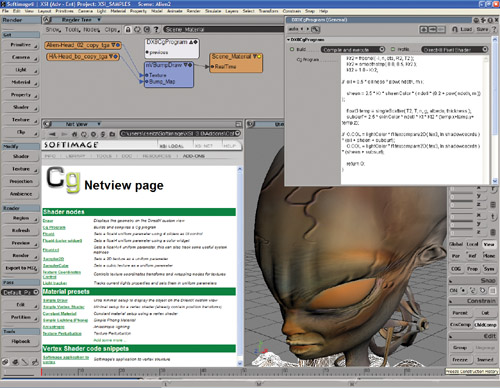Click the Freeze button in Edit panel
Screen dimensions: 500x388
point(460,360)
